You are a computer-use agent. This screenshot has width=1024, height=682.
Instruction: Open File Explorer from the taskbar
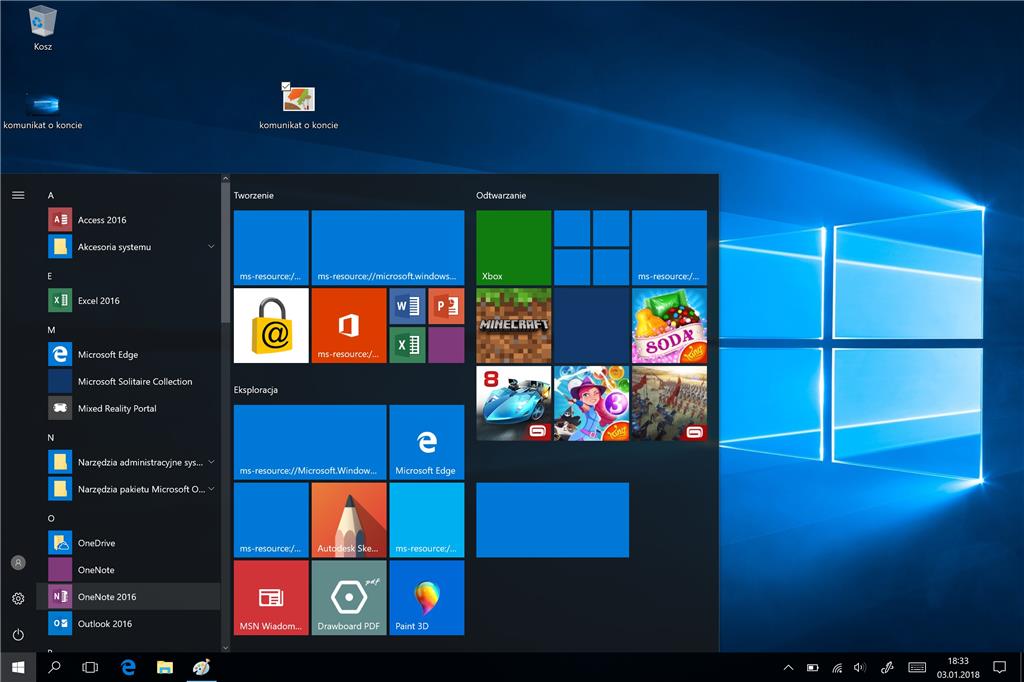coord(165,667)
